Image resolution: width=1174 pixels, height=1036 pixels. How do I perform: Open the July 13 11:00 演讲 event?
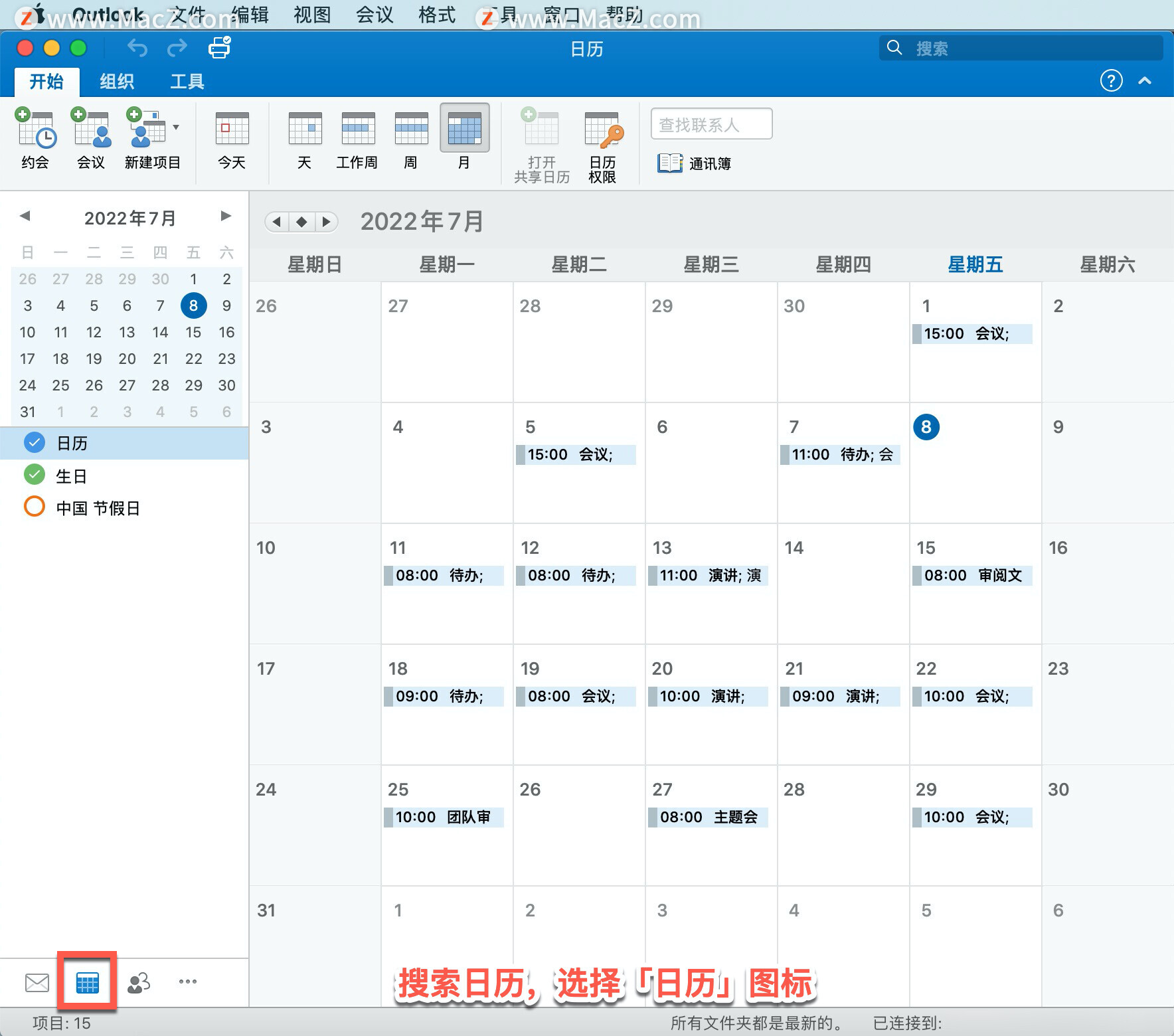click(708, 575)
